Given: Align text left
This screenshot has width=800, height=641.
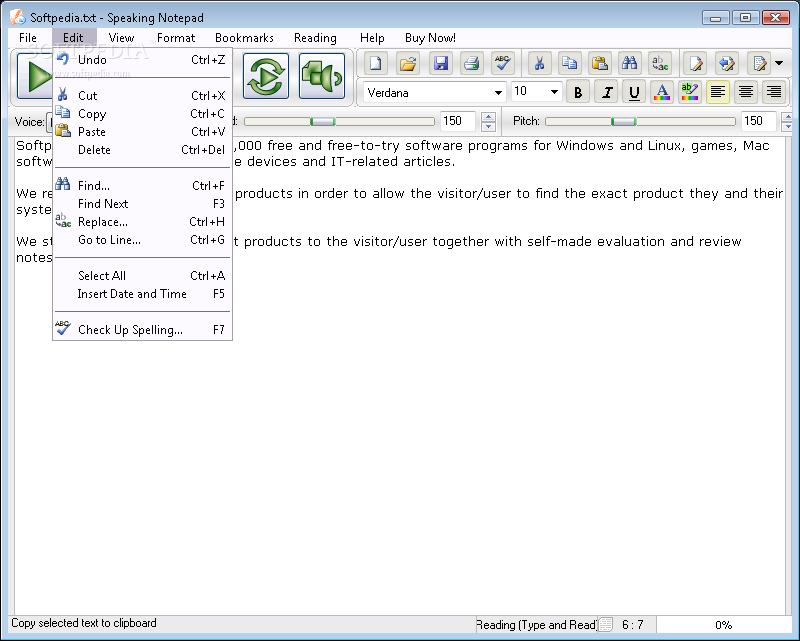Looking at the screenshot, I should click(718, 92).
